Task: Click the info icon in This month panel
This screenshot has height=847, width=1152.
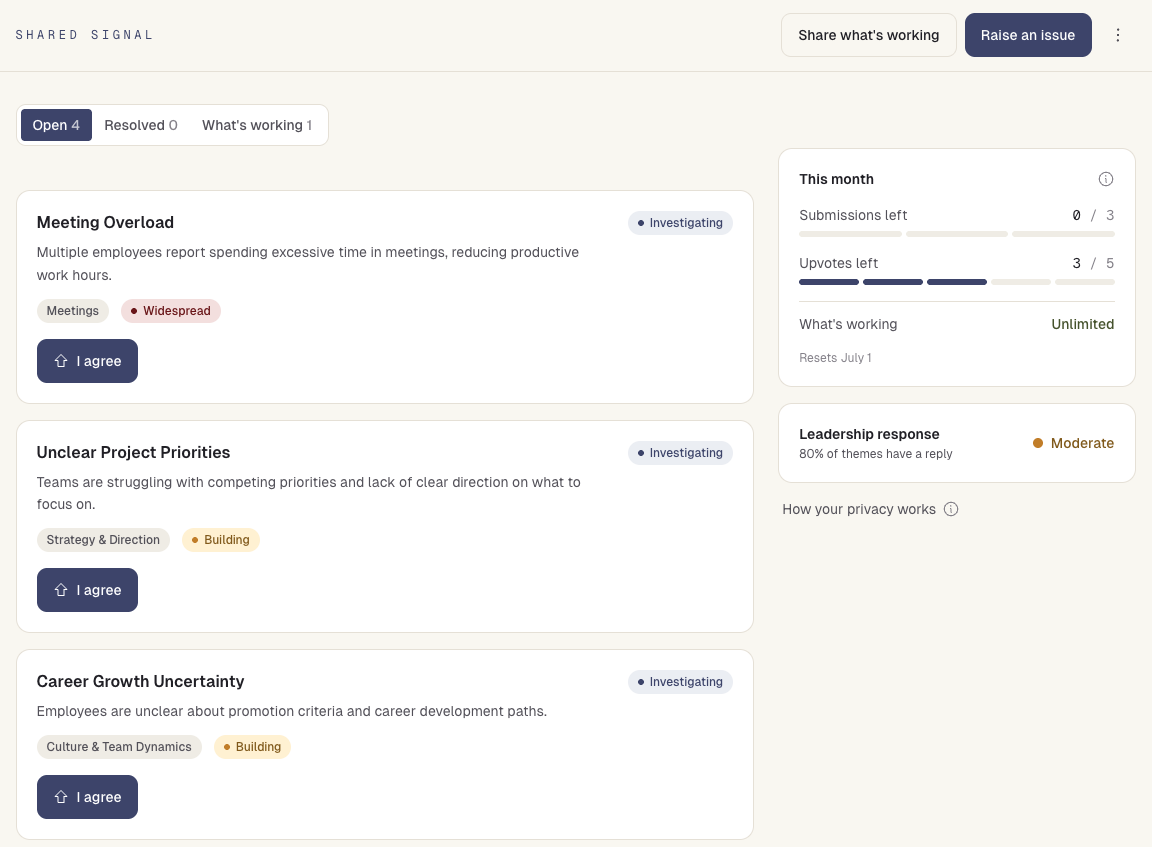Action: coord(1106,179)
